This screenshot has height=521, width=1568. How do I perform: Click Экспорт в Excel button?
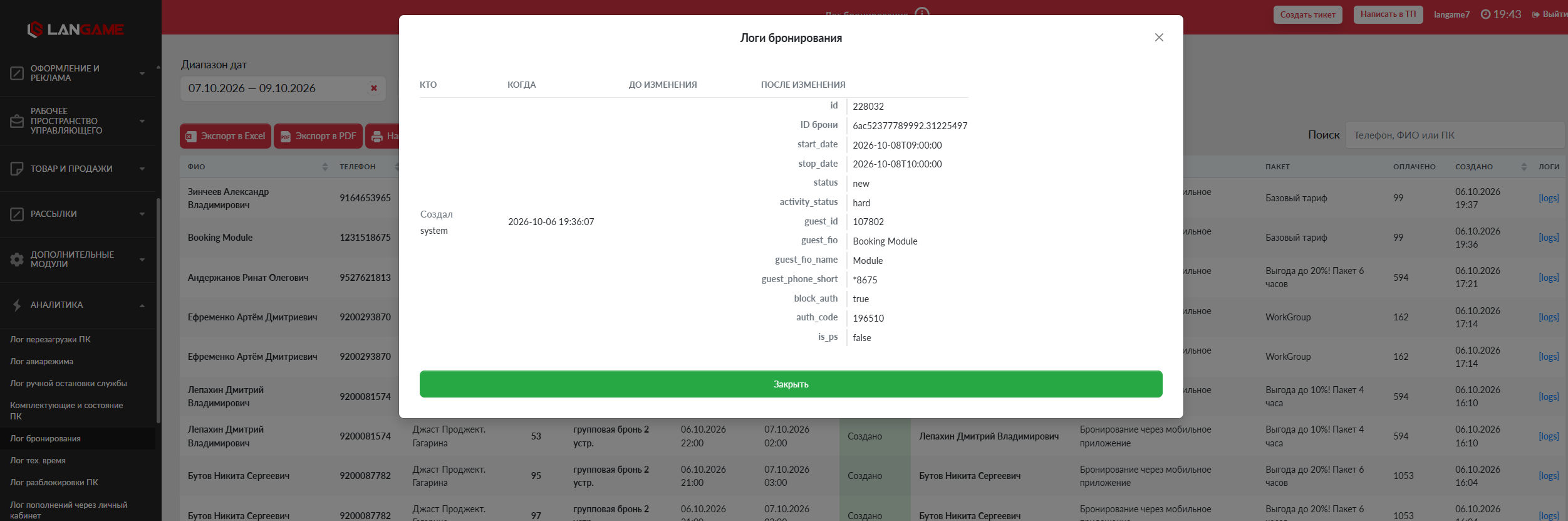pos(226,136)
